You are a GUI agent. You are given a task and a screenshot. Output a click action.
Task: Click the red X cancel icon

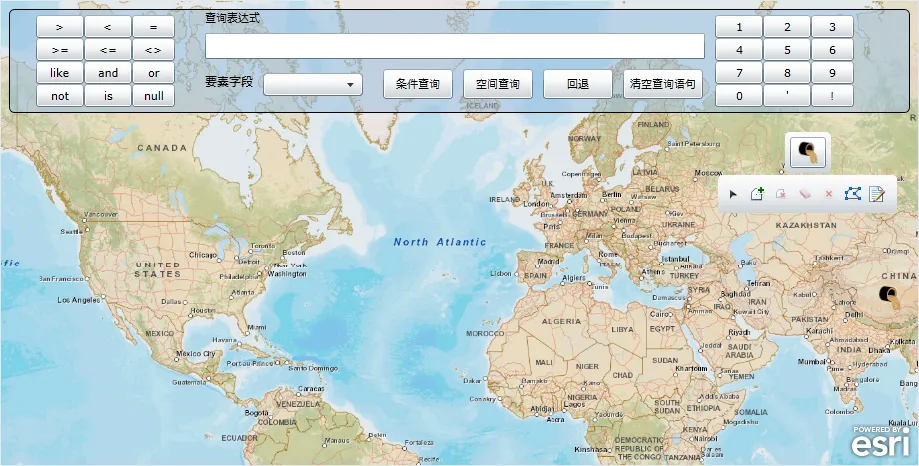(829, 194)
